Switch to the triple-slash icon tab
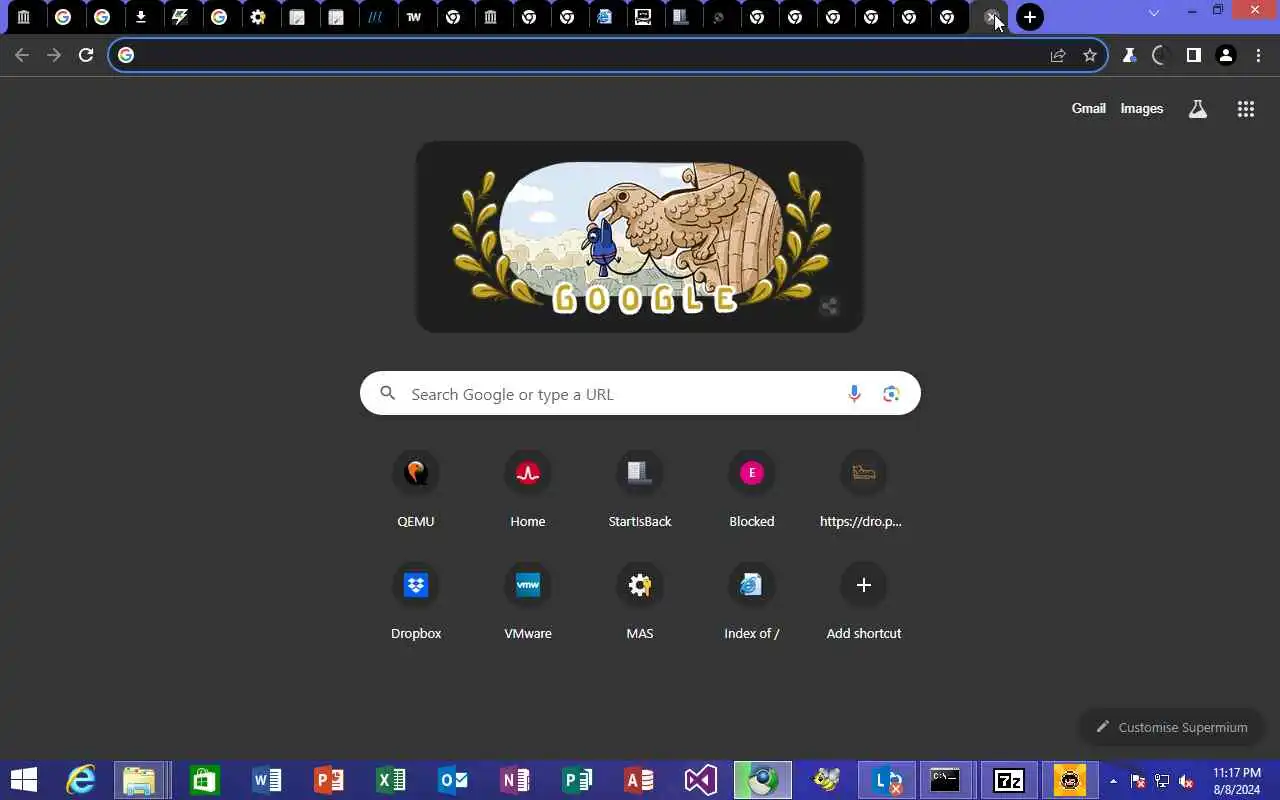 (x=375, y=17)
